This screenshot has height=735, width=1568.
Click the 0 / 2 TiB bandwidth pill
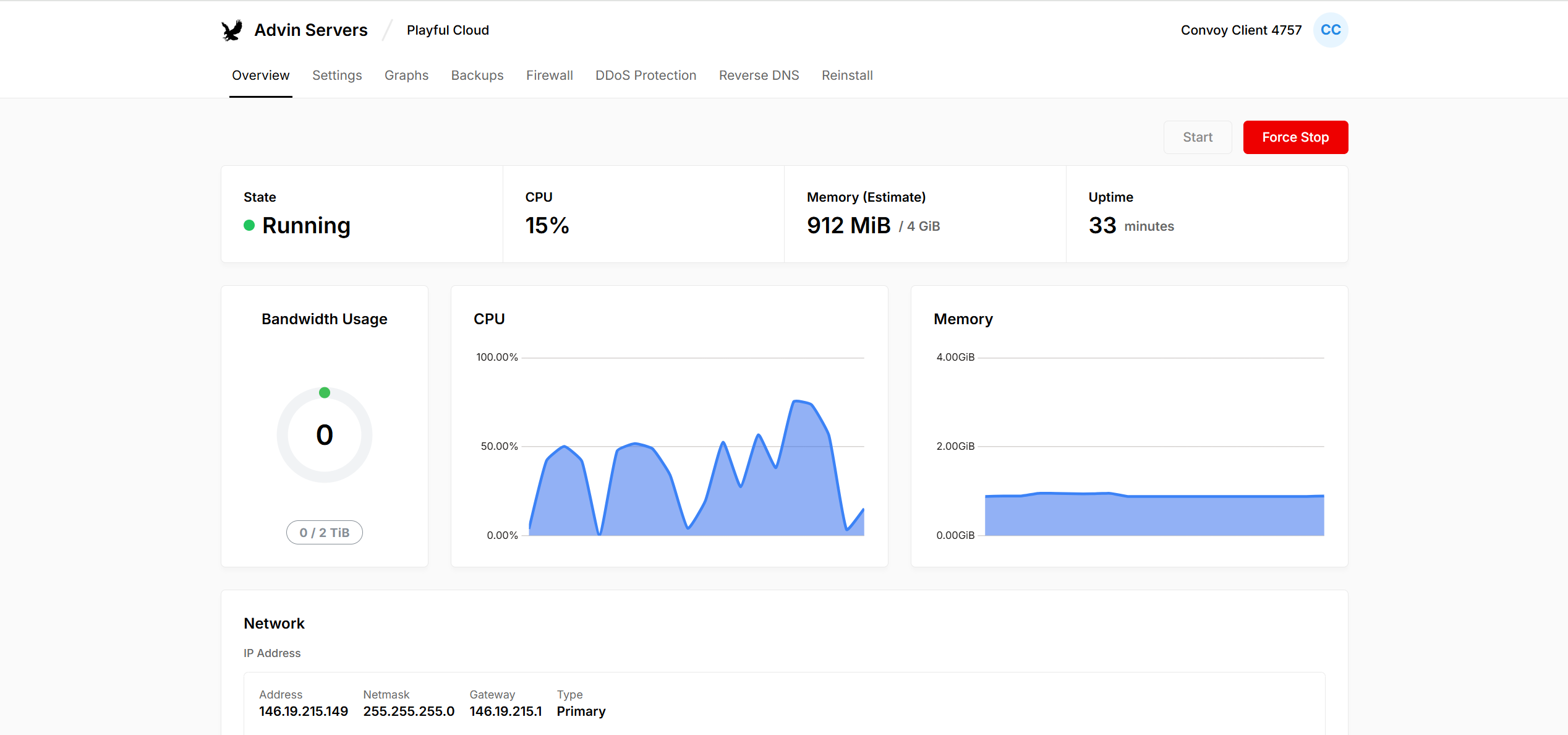coord(325,532)
